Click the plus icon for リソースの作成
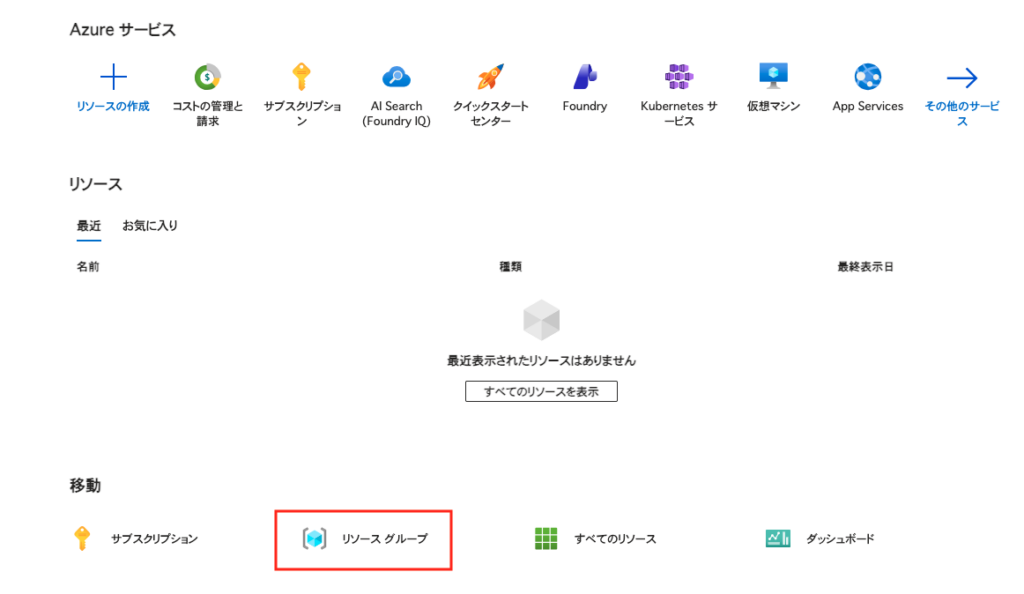The width and height of the screenshot is (1024, 594). [113, 77]
